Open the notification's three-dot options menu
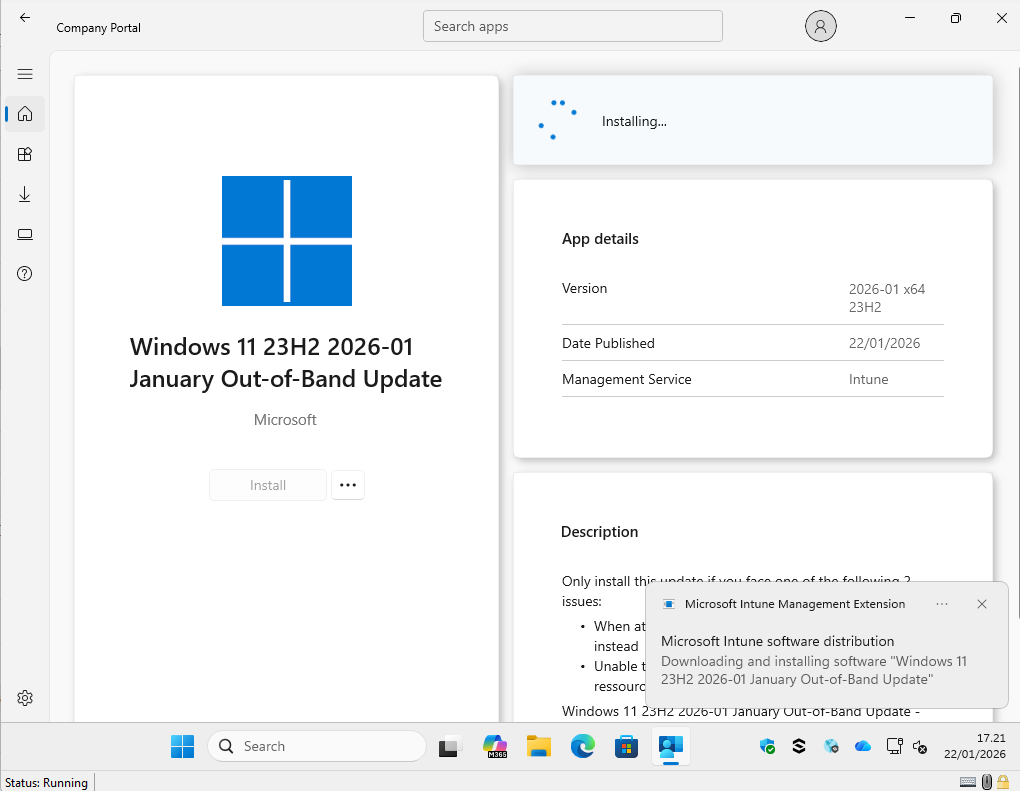The width and height of the screenshot is (1020, 791). 942,604
